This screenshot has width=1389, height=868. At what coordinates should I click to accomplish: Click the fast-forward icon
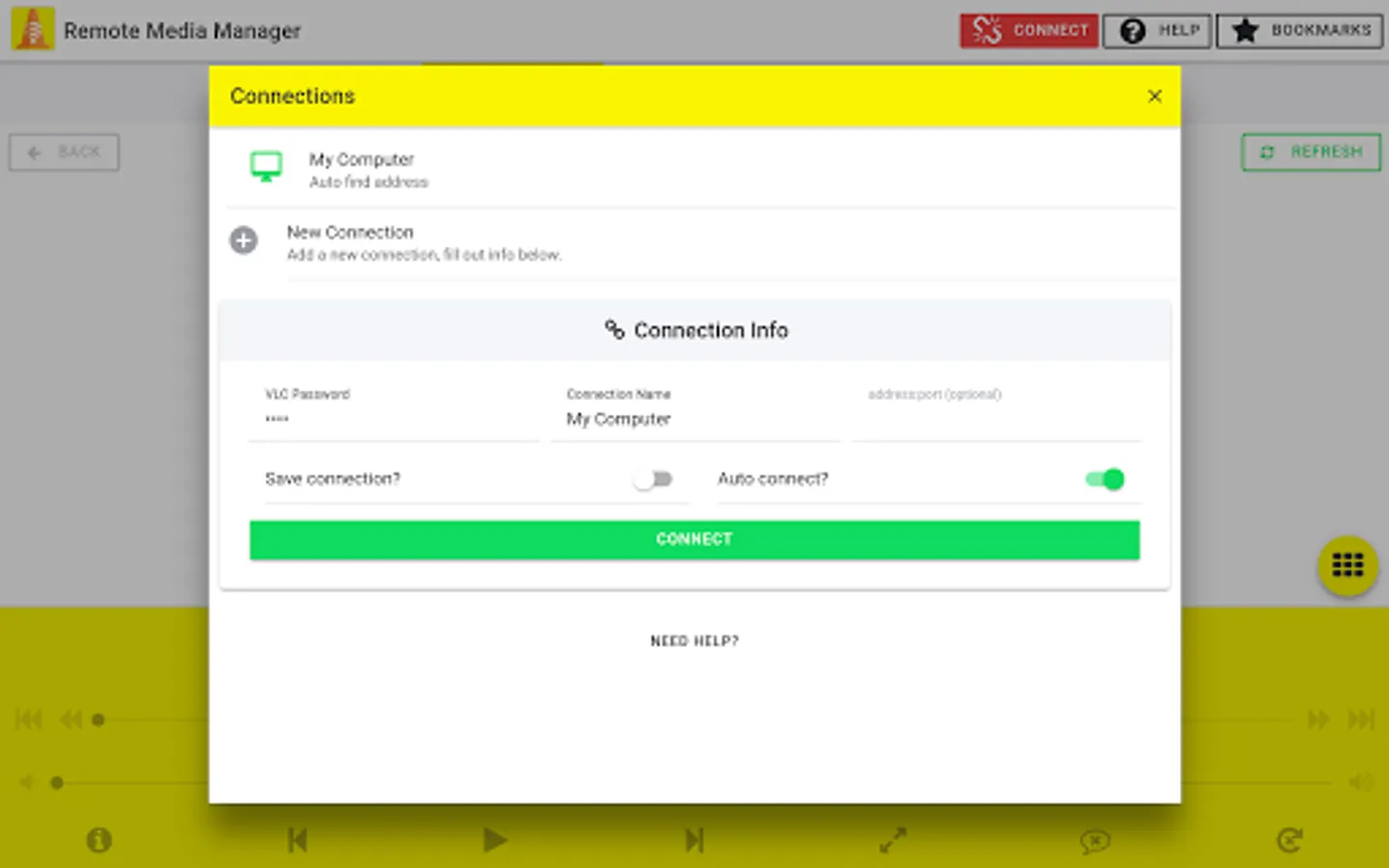1318,719
